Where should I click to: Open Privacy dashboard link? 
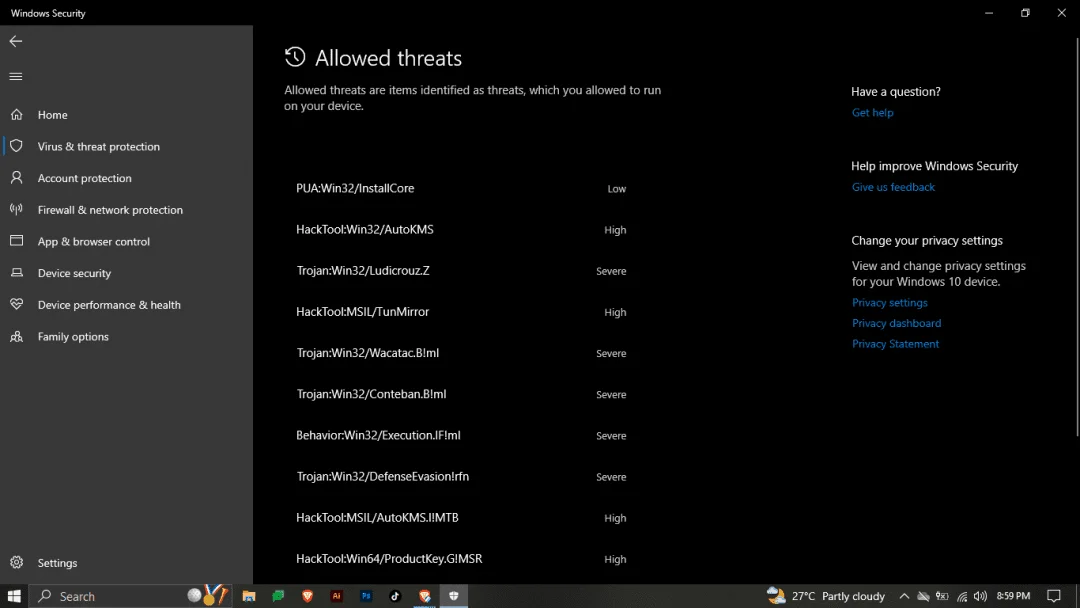(x=896, y=323)
